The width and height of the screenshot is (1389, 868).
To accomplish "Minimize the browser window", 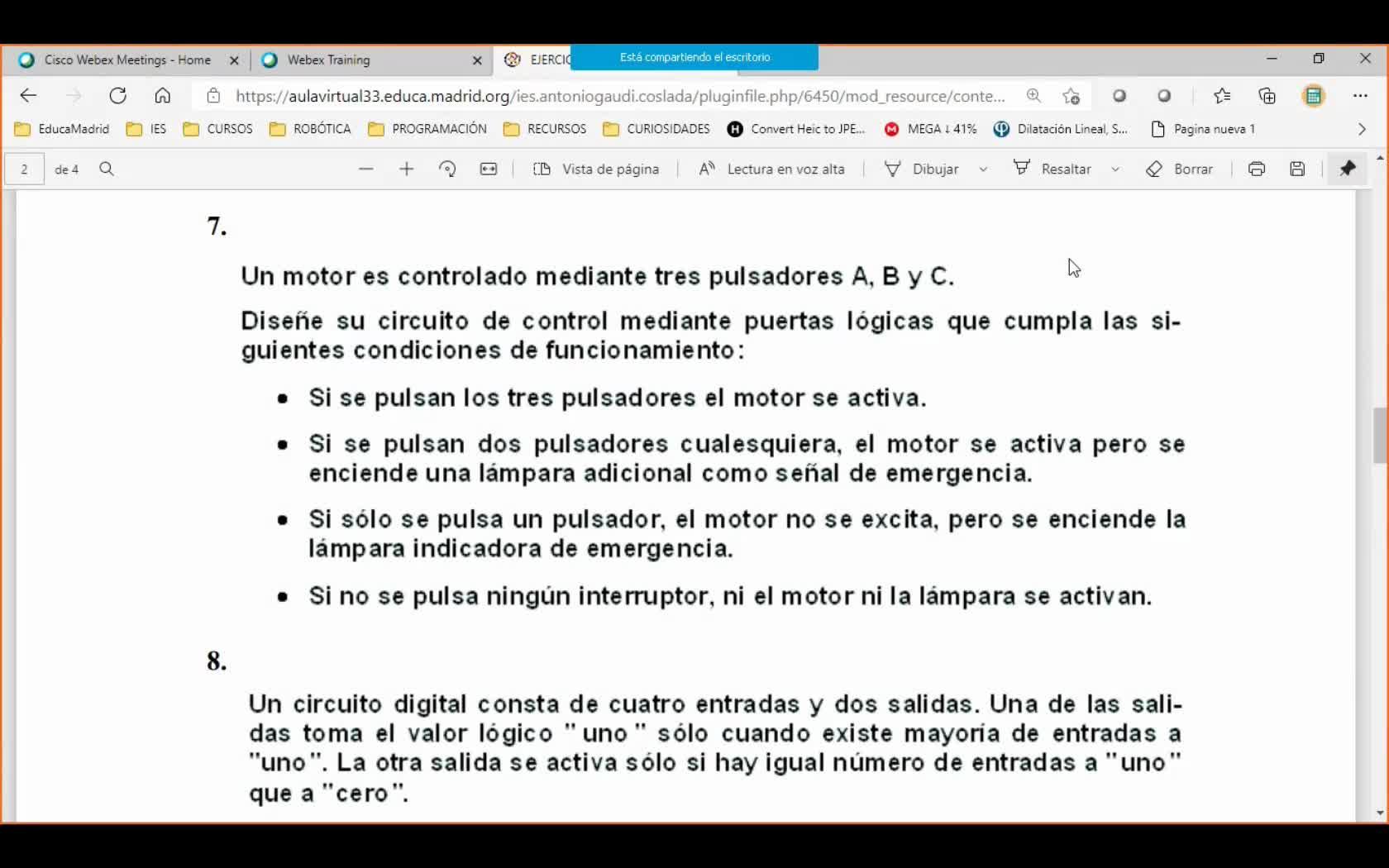I will pos(1272,58).
